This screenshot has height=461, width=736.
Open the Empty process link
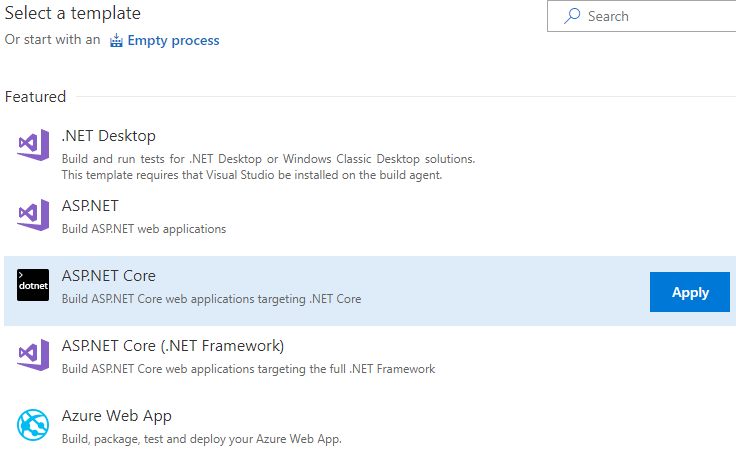tap(173, 41)
